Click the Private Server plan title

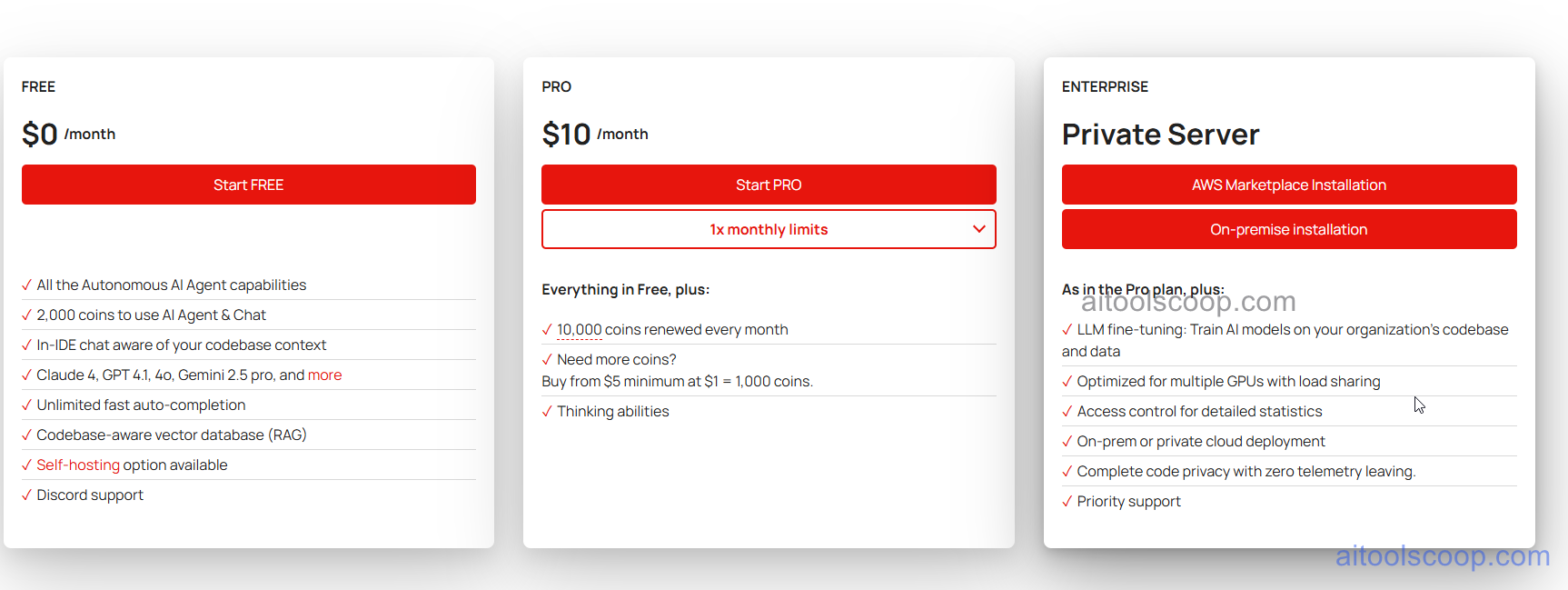tap(1160, 134)
